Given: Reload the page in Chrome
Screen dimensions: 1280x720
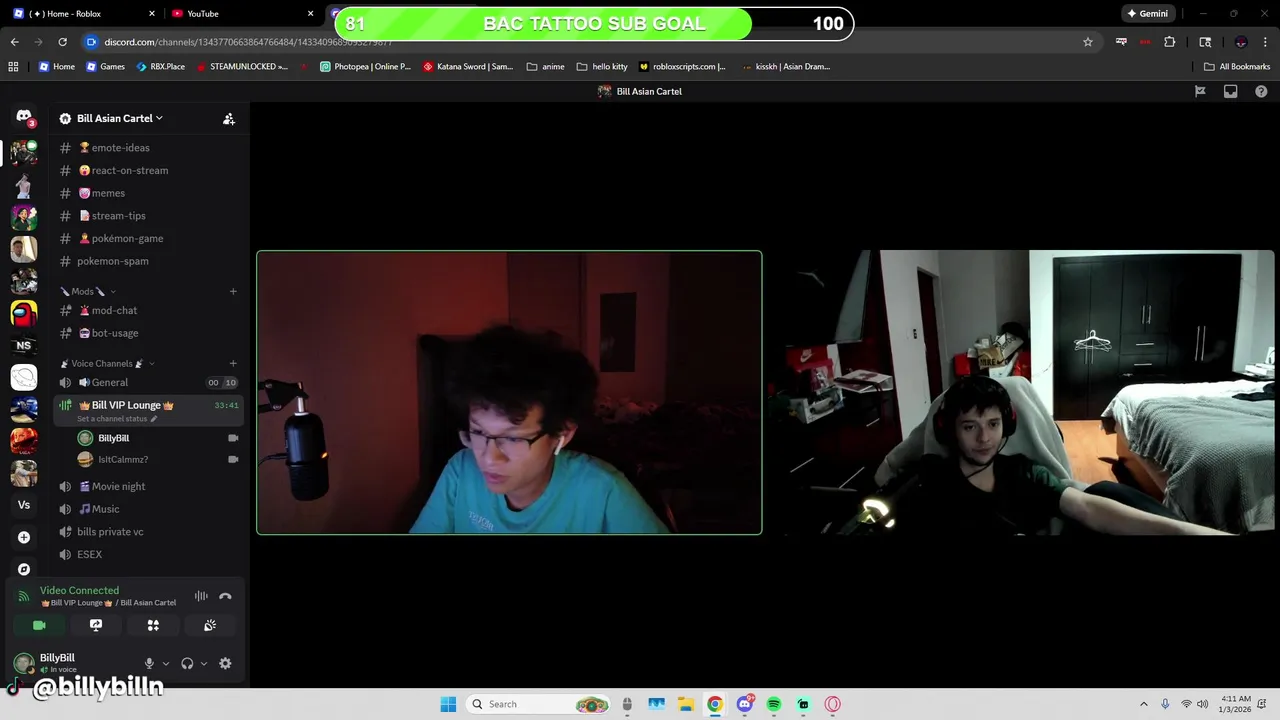Looking at the screenshot, I should pyautogui.click(x=62, y=42).
